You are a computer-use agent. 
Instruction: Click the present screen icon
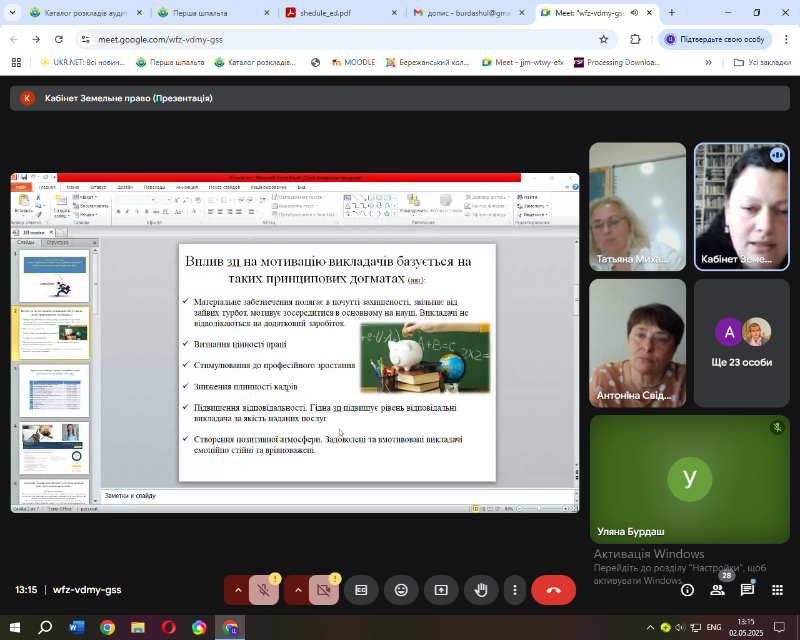coord(441,590)
